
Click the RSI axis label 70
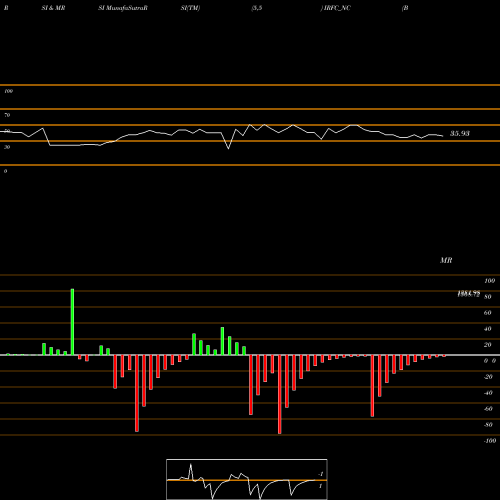(7, 115)
